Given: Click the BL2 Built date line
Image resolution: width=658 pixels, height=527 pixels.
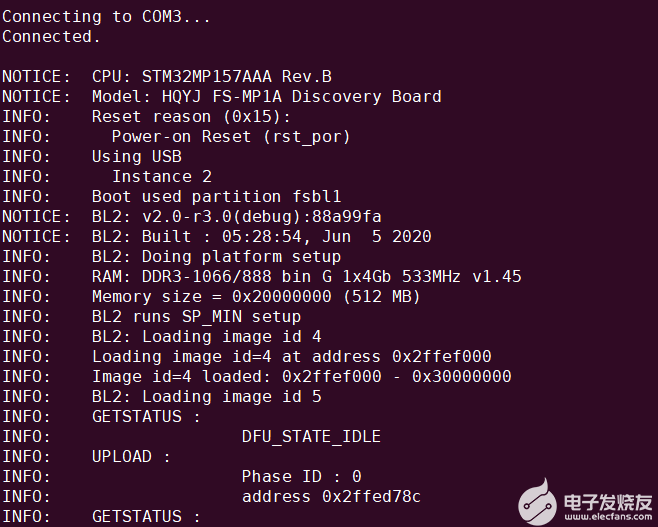Looking at the screenshot, I should [x=261, y=236].
